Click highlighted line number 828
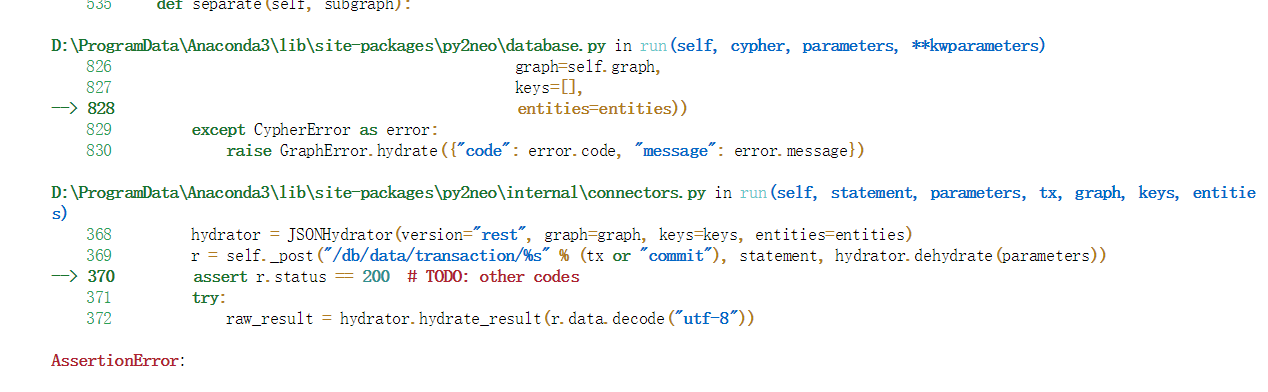Viewport: 1268px width, 392px height. click(101, 109)
